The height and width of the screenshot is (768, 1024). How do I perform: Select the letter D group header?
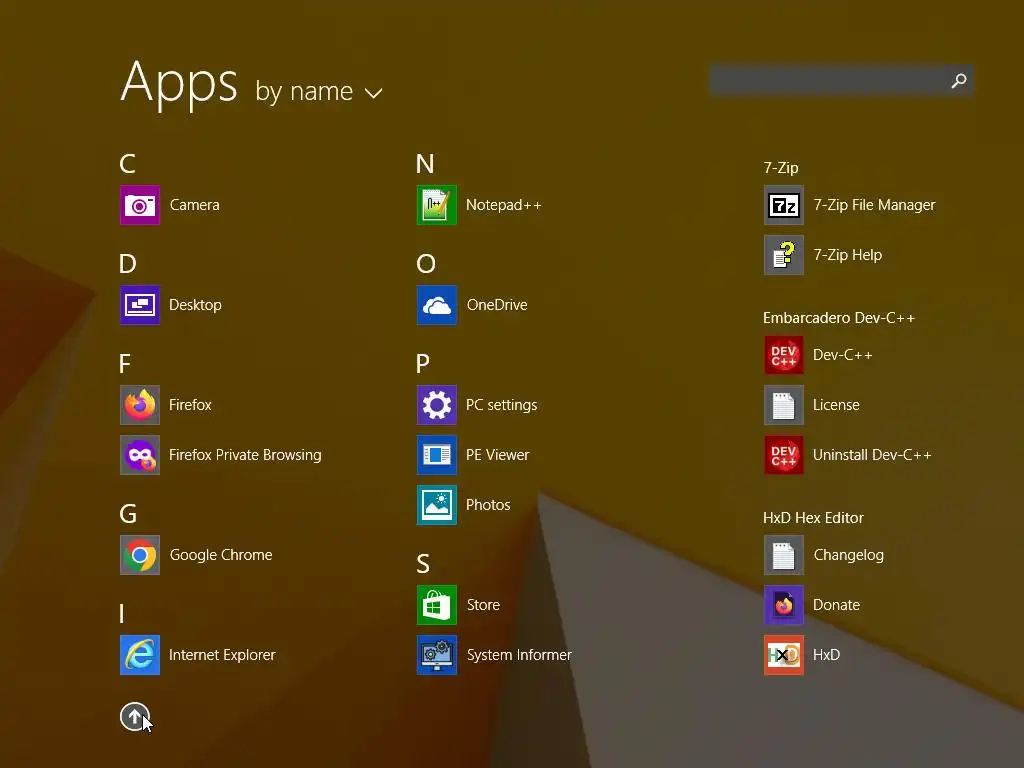[128, 263]
